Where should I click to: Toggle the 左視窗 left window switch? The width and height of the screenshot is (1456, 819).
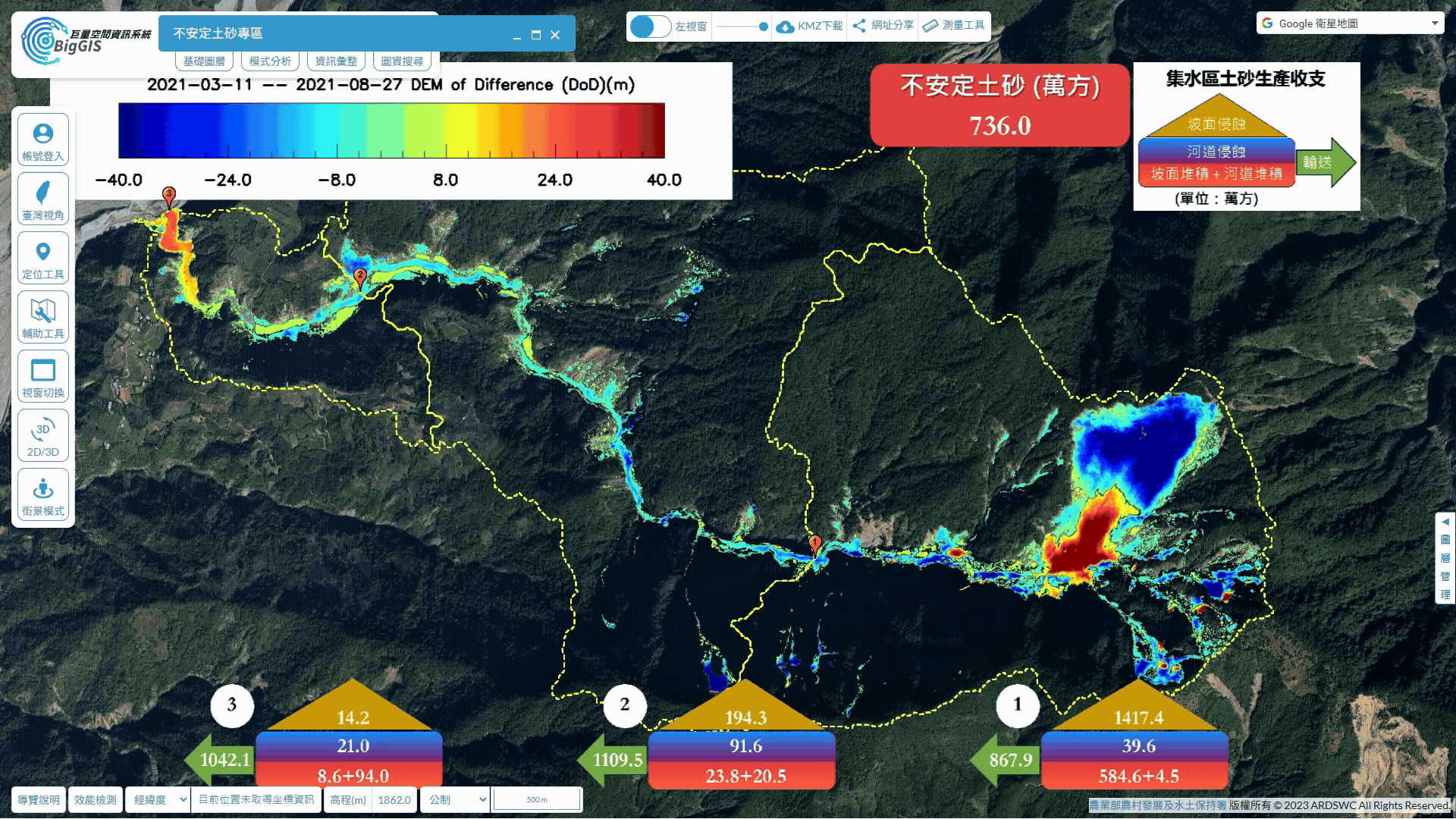coord(651,27)
